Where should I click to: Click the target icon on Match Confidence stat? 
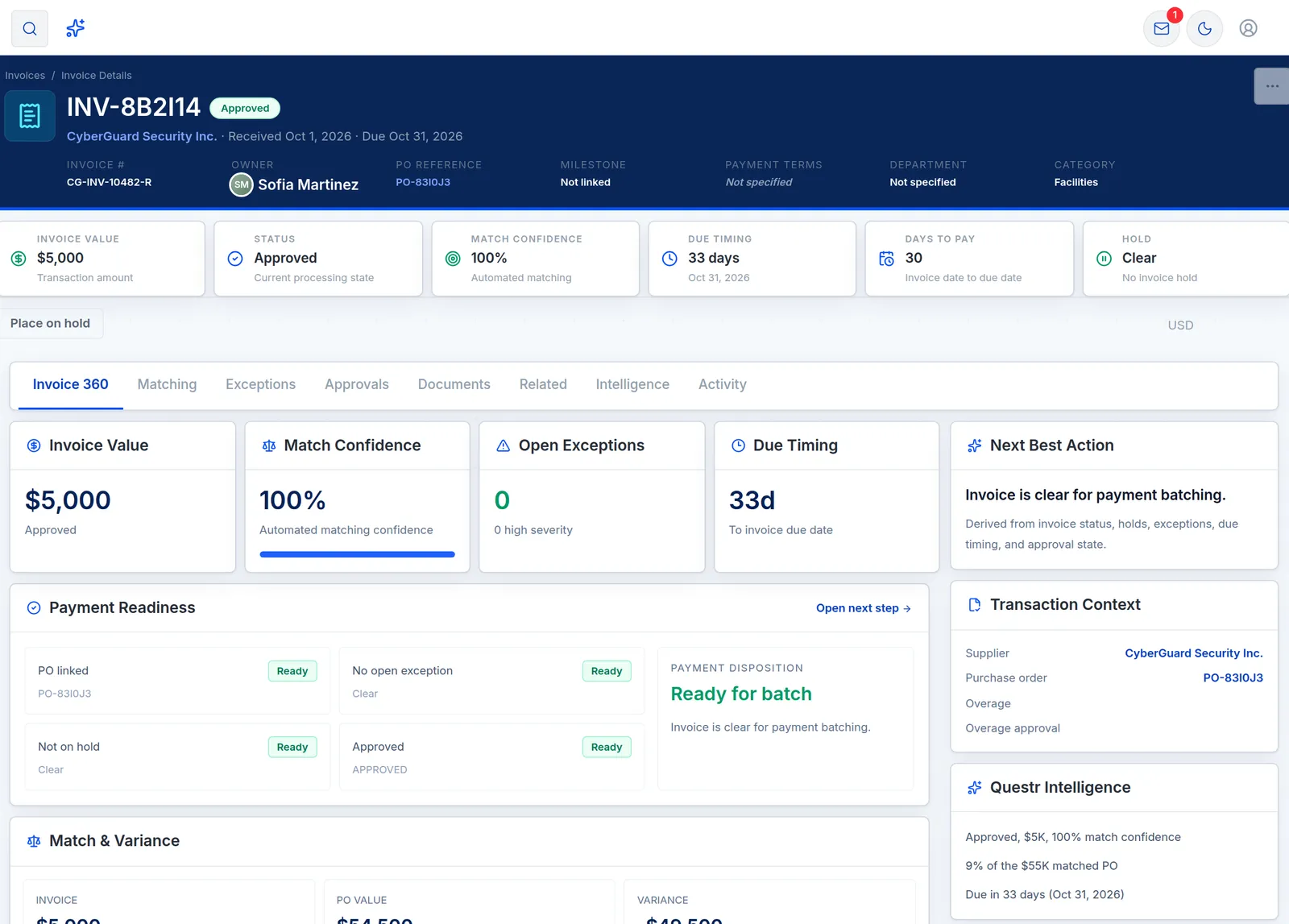[x=453, y=259]
